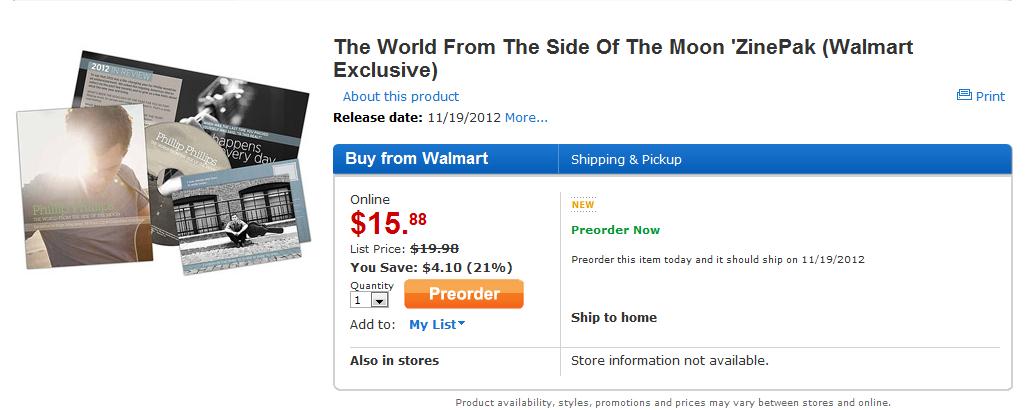Open the About this product link
Image resolution: width=1029 pixels, height=410 pixels.
point(400,97)
